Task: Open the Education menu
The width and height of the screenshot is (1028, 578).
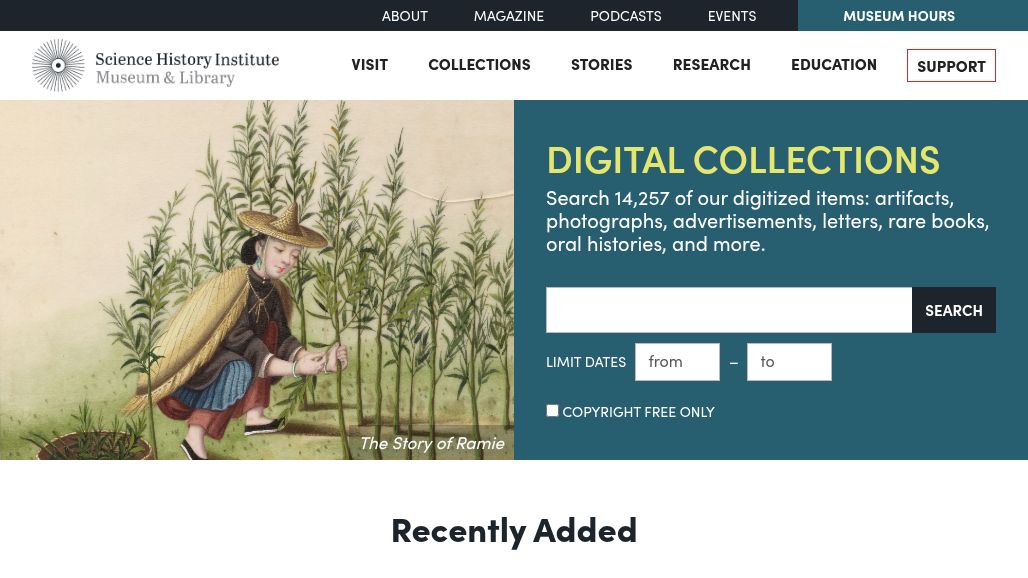Action: point(833,64)
